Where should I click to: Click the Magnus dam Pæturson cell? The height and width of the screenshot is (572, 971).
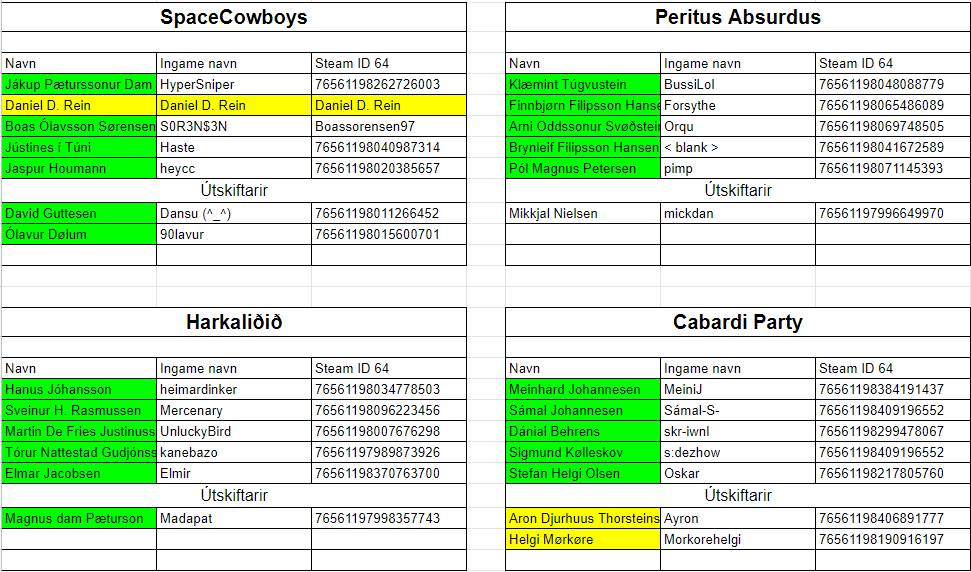[79, 518]
